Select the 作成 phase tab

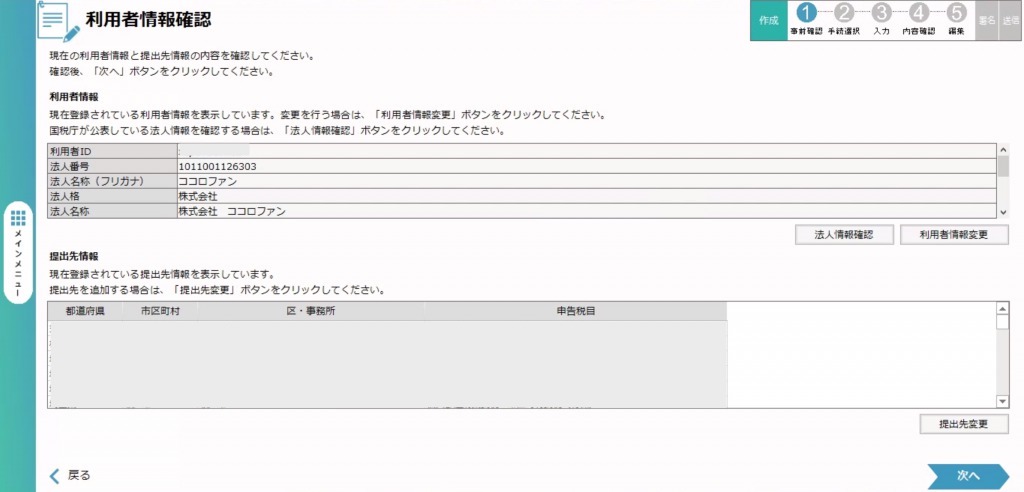pos(768,20)
